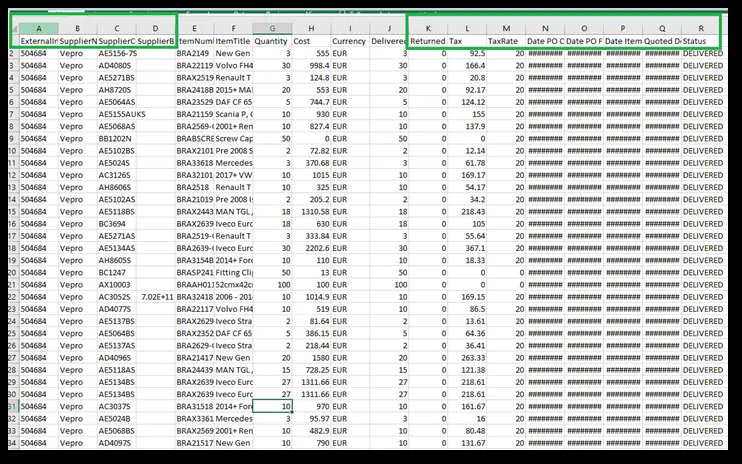742x464 pixels.
Task: Click the Fitting Cli item title cell
Action: point(233,272)
